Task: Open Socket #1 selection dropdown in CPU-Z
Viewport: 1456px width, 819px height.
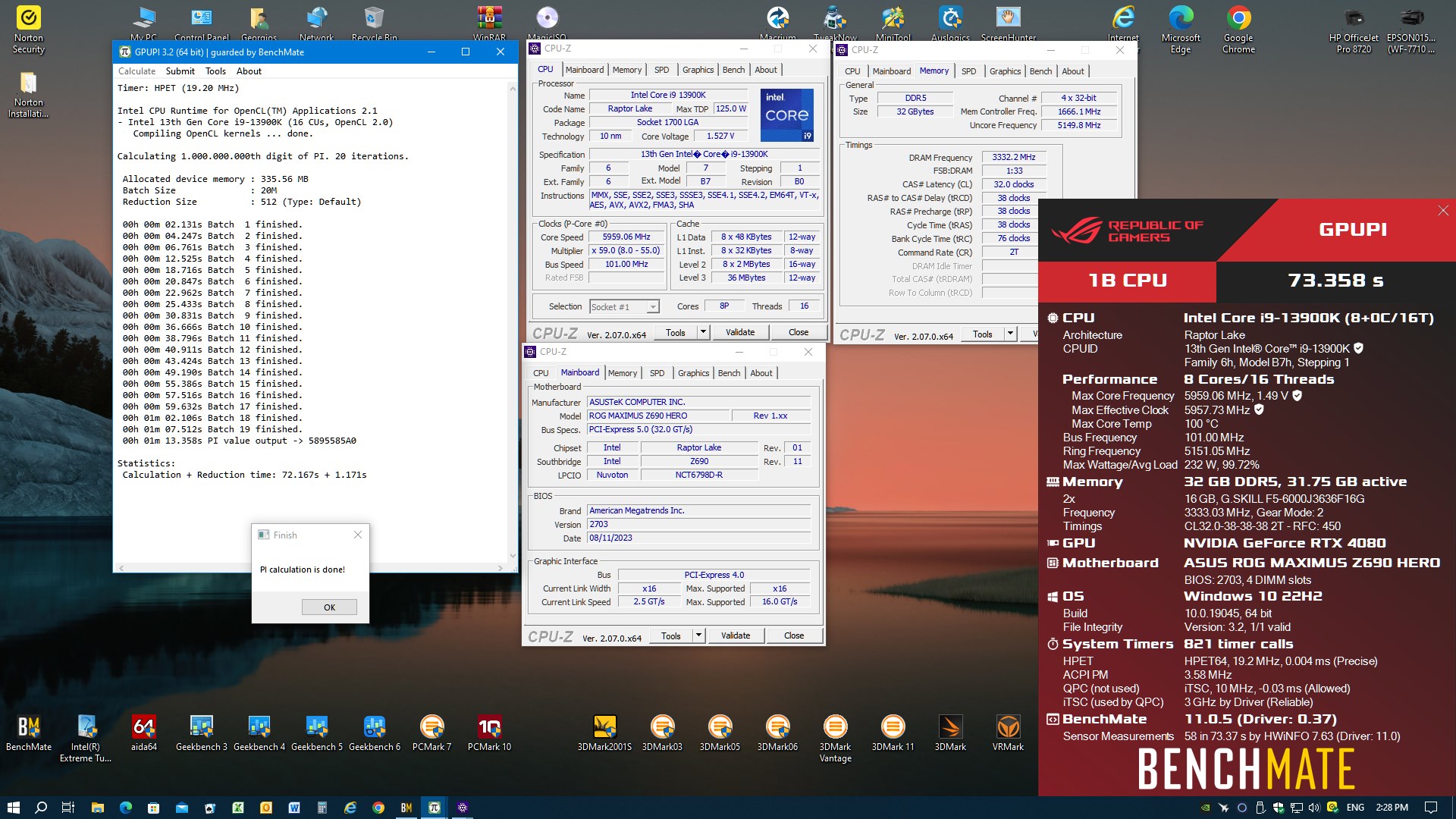Action: point(625,307)
